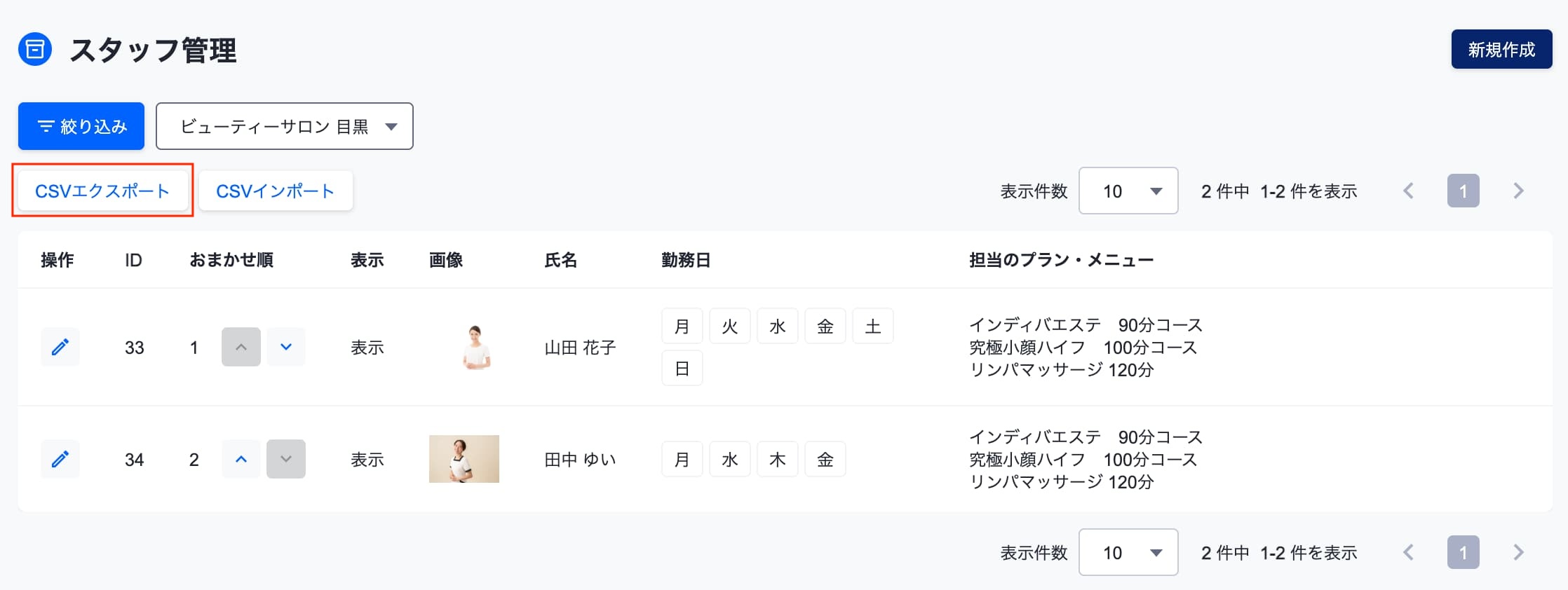Image resolution: width=1568 pixels, height=590 pixels.
Task: Click the disabled up arrow for staff 33
Action: 241,347
